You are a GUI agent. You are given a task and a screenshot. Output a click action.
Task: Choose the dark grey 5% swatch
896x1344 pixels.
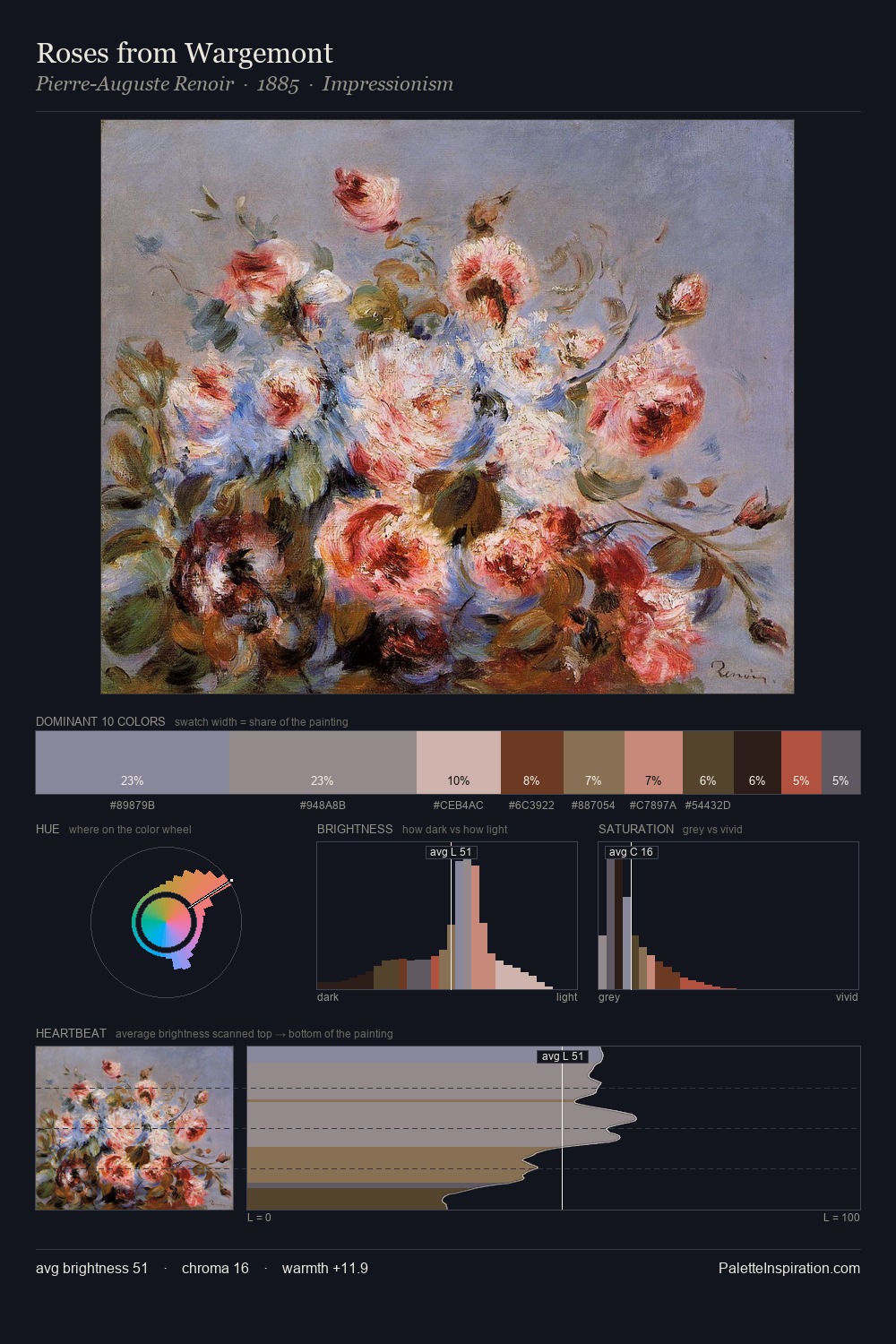[840, 762]
